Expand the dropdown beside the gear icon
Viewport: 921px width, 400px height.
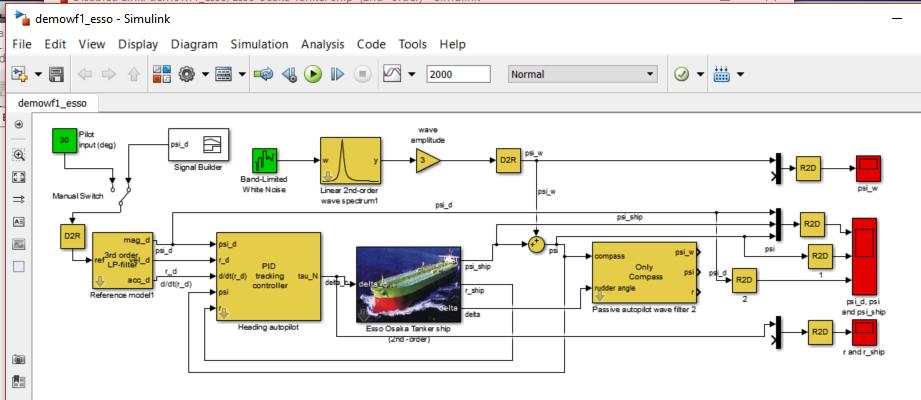coord(205,75)
